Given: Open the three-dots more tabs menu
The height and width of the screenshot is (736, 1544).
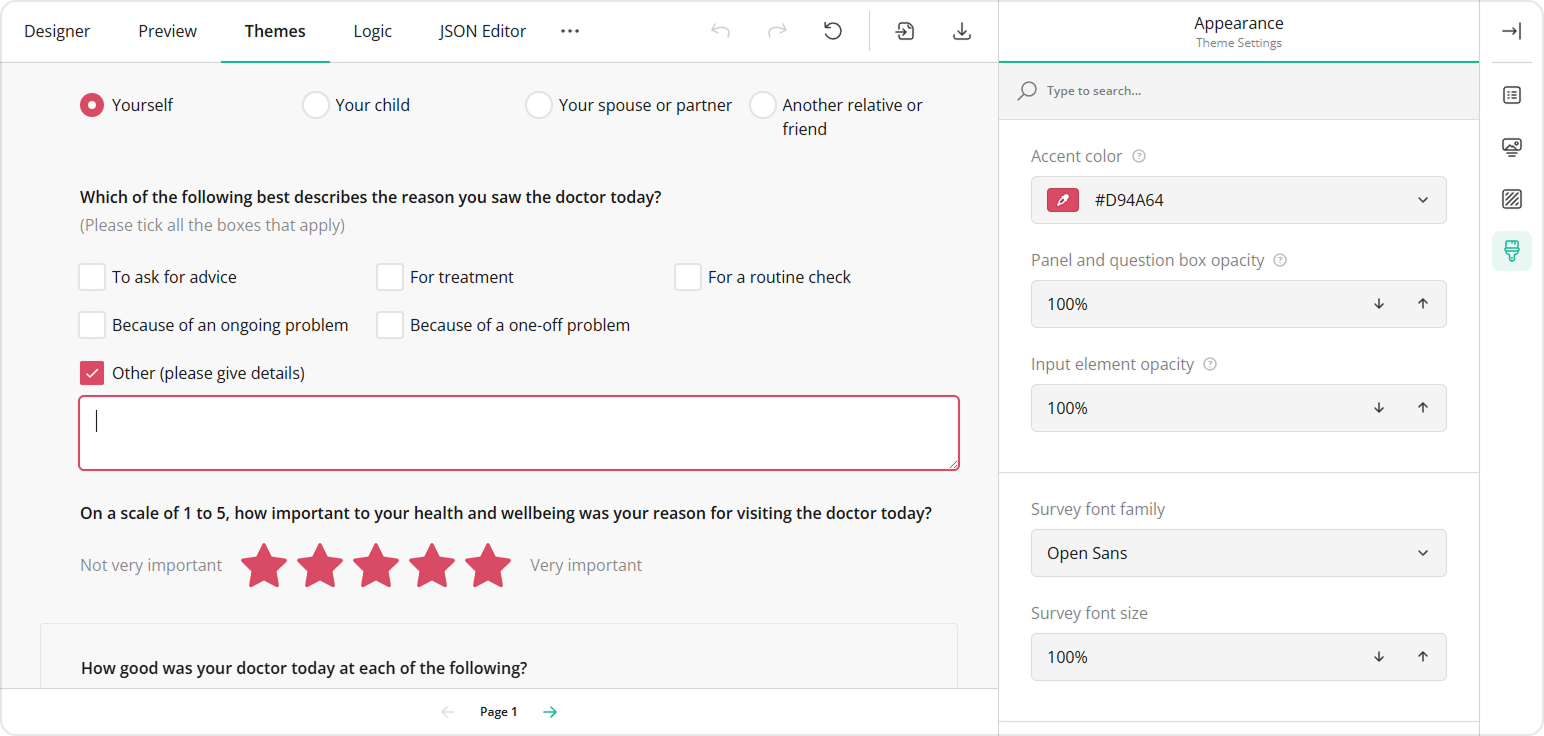Looking at the screenshot, I should [x=570, y=31].
